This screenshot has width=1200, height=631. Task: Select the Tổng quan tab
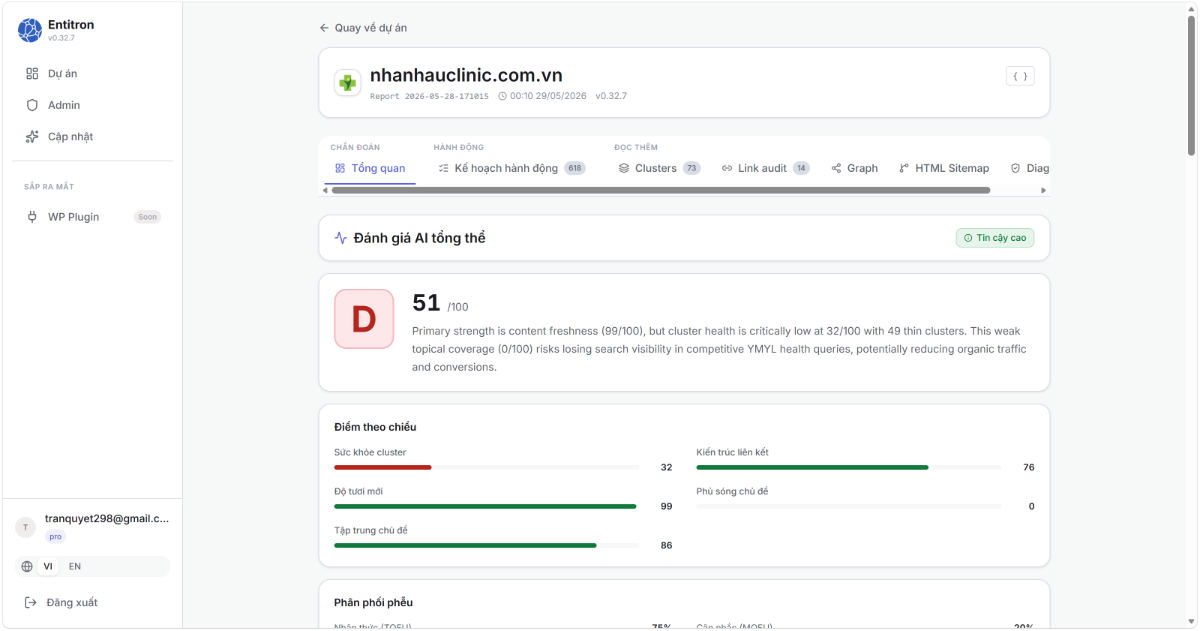pos(370,168)
